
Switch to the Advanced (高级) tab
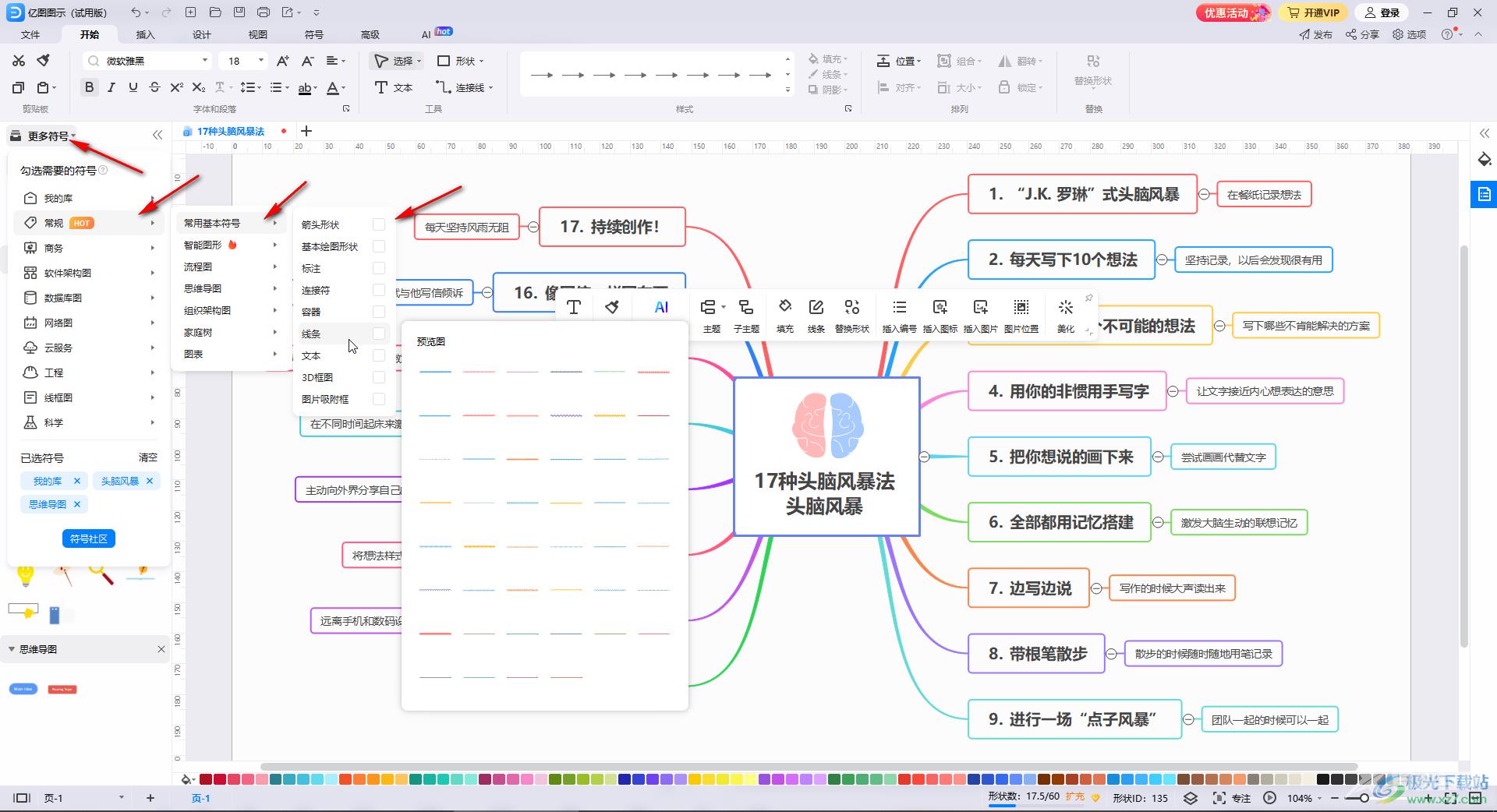tap(370, 34)
